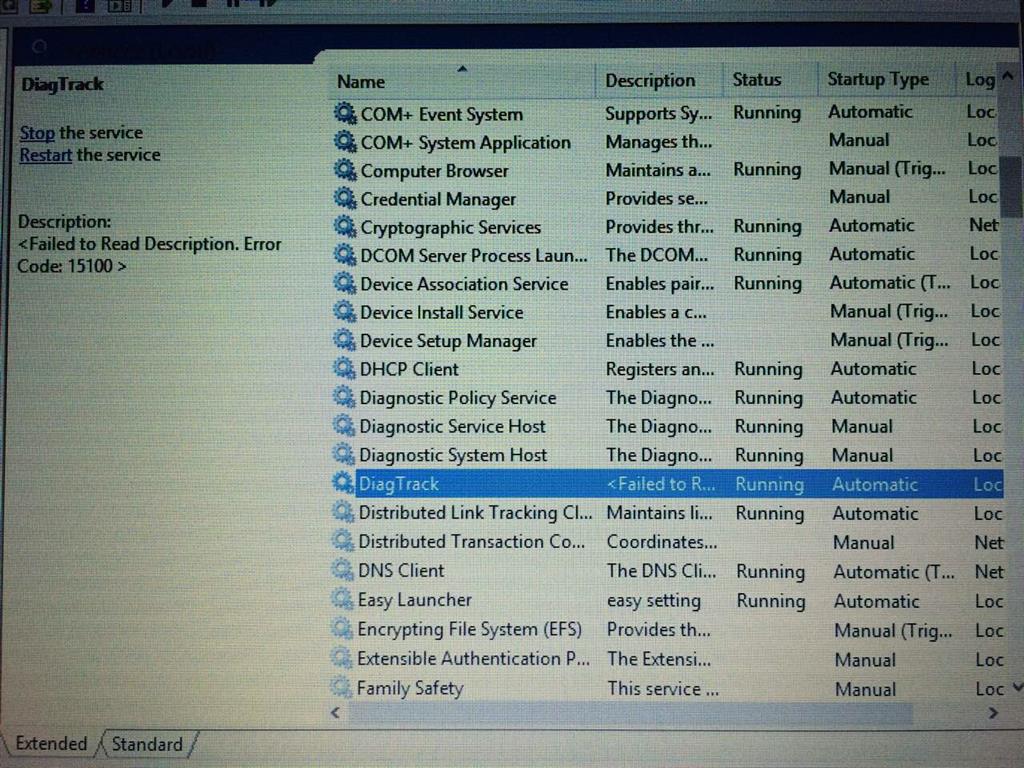This screenshot has width=1024, height=768.
Task: Click the 'Enables a c...' description cell
Action: pyautogui.click(x=656, y=312)
